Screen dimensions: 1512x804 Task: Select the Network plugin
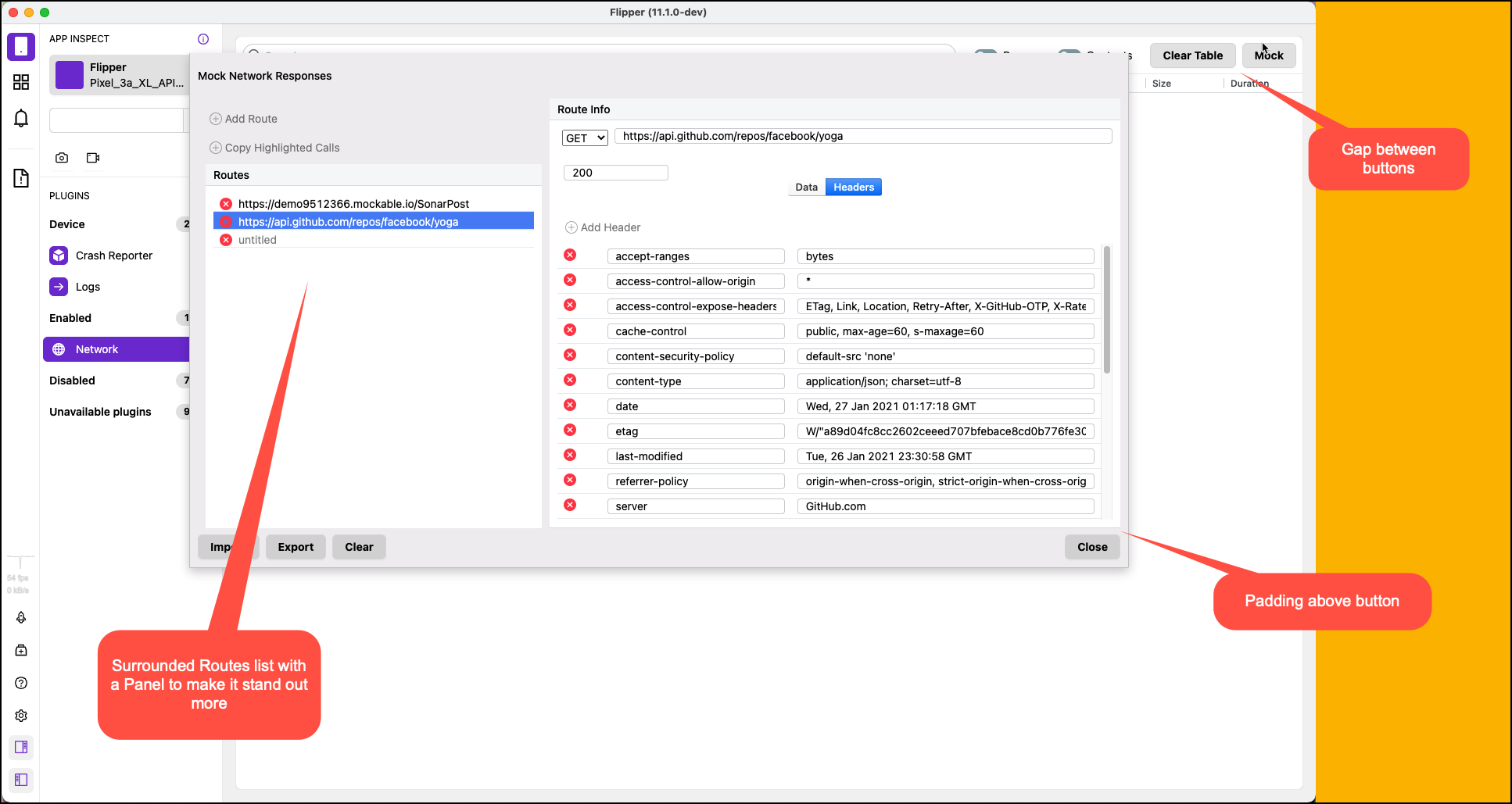point(116,349)
